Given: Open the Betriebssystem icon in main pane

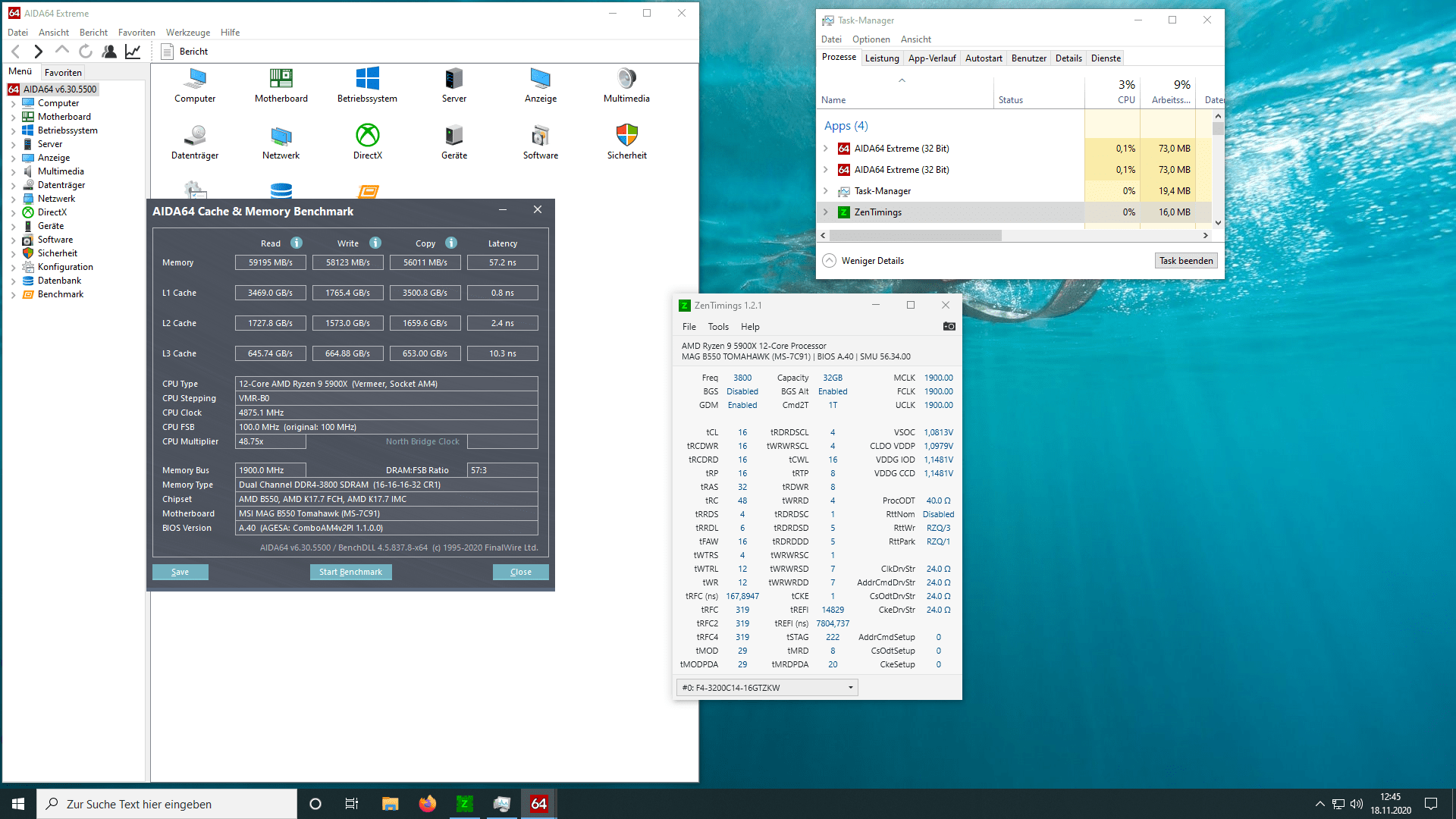Looking at the screenshot, I should (367, 85).
